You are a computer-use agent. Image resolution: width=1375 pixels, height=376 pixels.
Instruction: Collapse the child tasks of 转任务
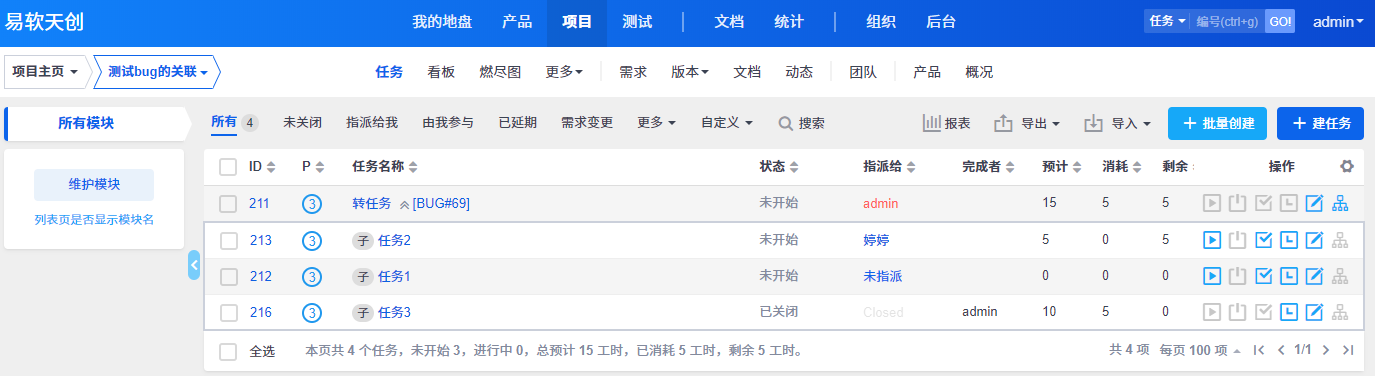tap(404, 204)
